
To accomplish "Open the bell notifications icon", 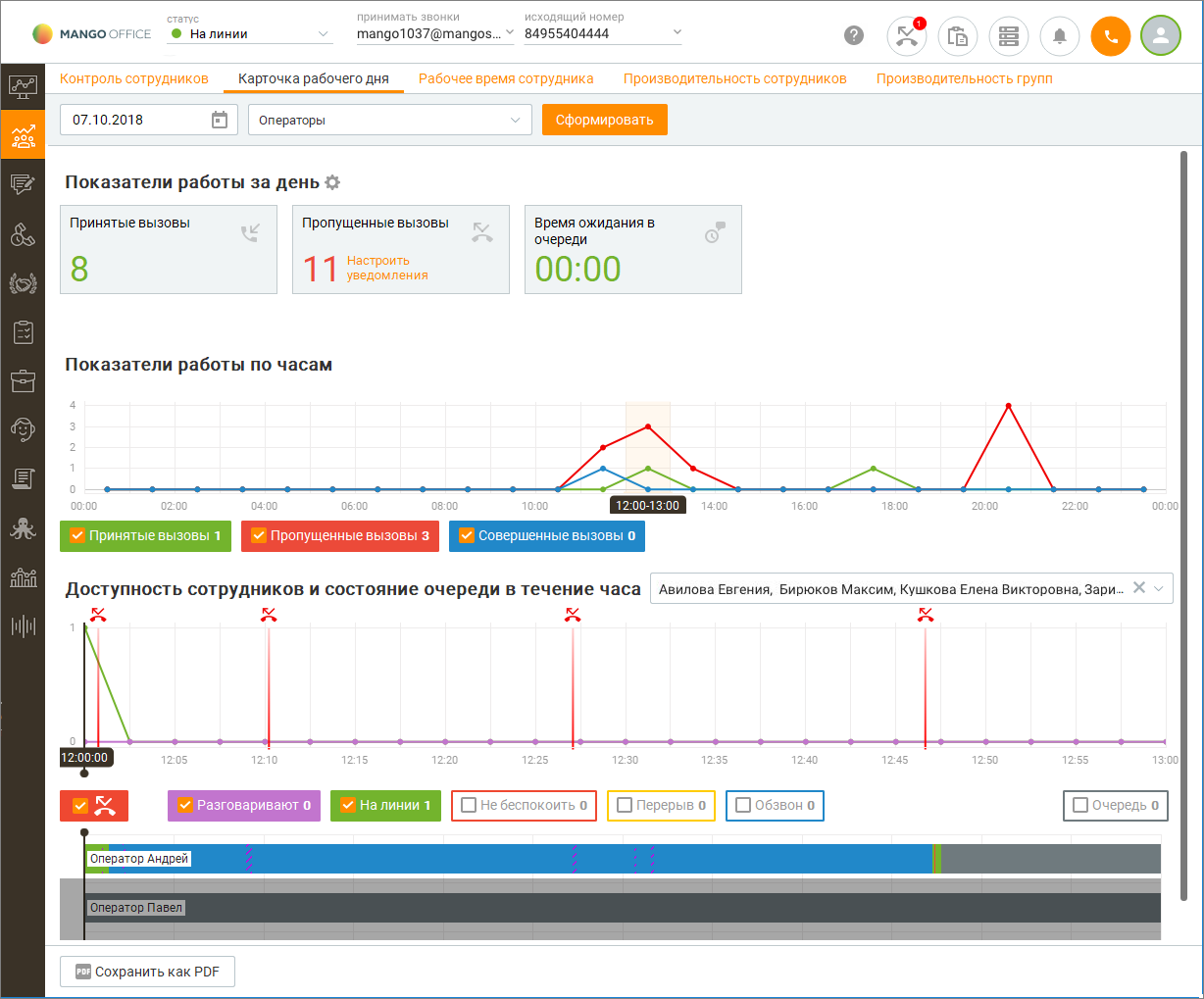I will pos(1060,36).
